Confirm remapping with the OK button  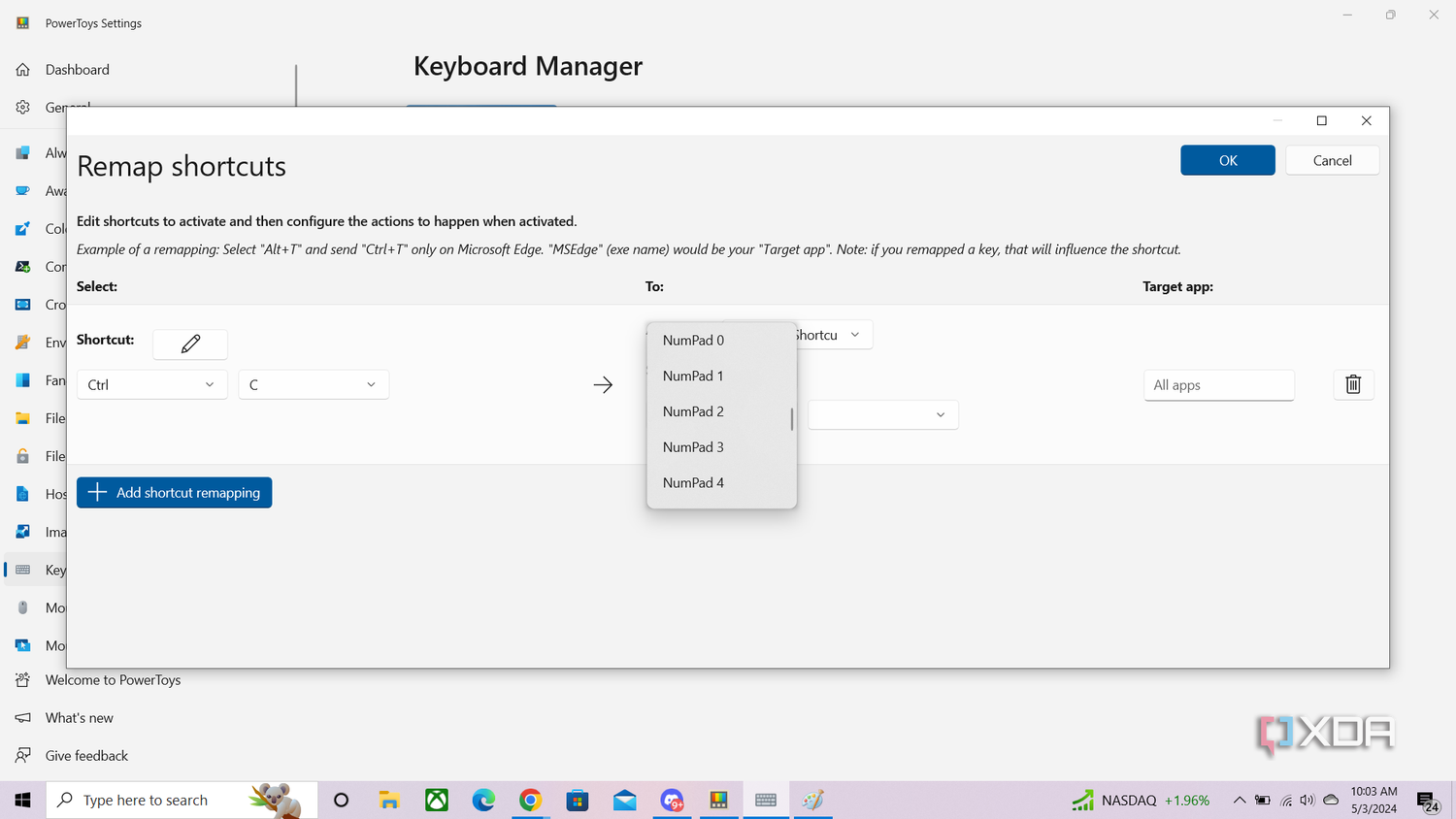tap(1228, 160)
